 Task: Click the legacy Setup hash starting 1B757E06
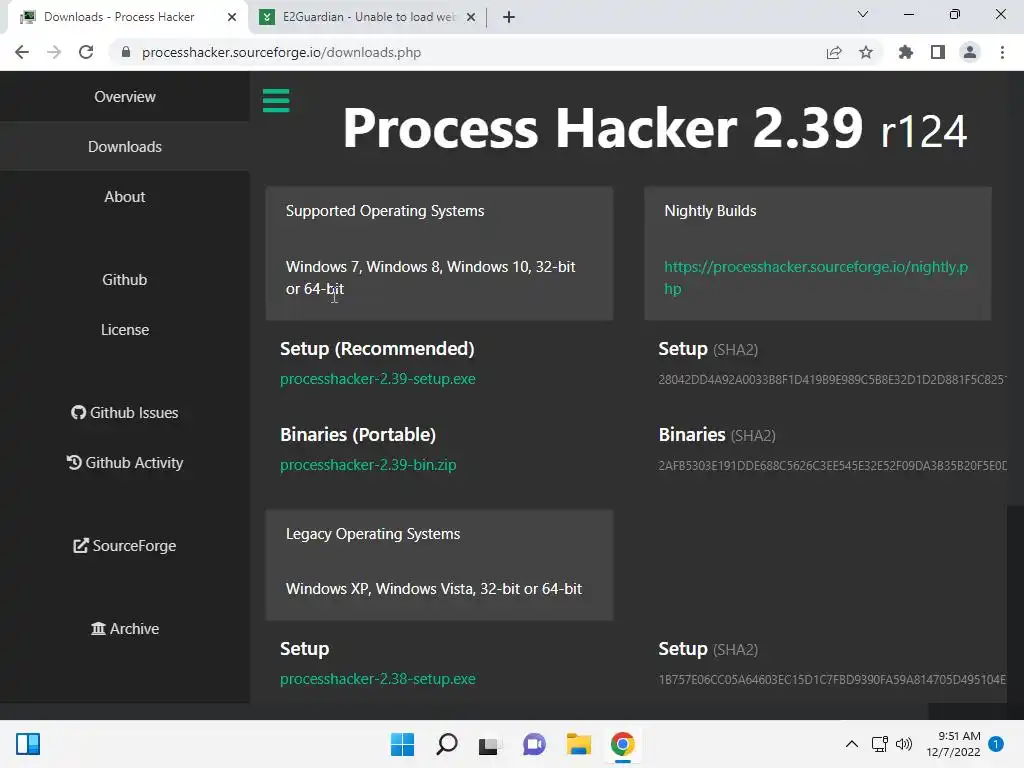pyautogui.click(x=832, y=680)
